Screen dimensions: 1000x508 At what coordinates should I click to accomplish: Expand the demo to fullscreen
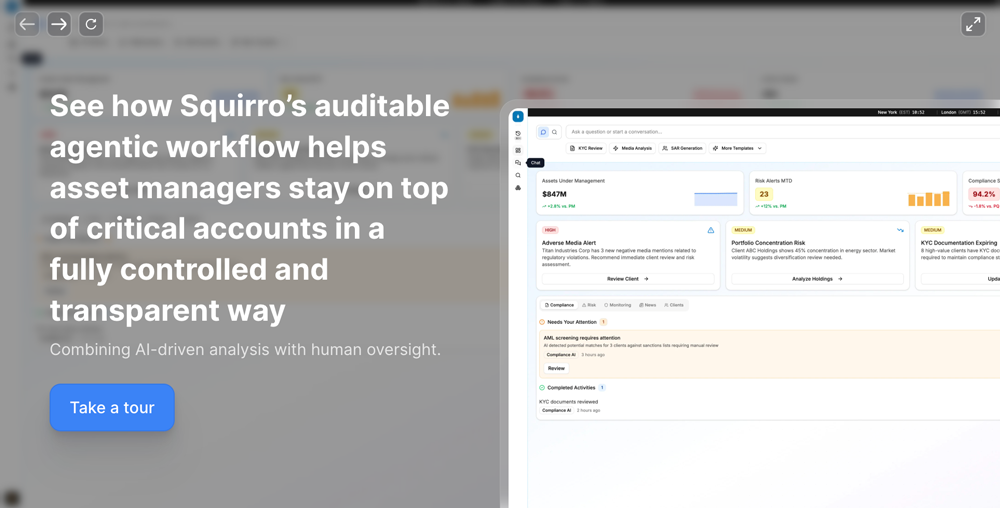[x=973, y=24]
